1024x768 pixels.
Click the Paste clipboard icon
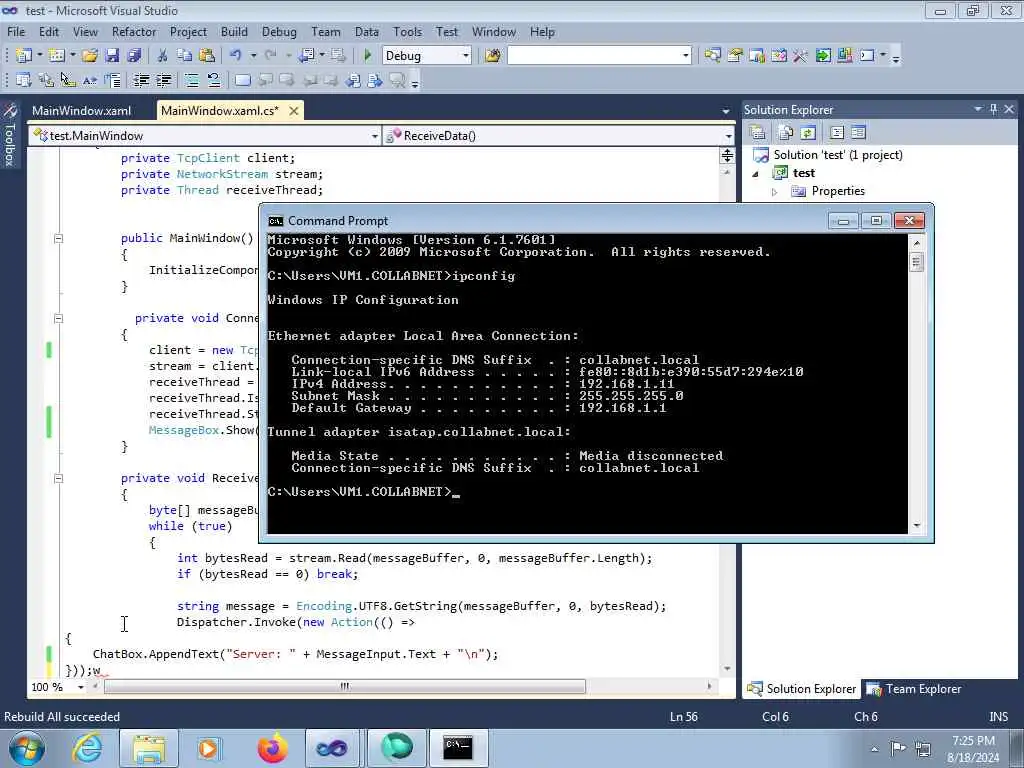pos(207,56)
